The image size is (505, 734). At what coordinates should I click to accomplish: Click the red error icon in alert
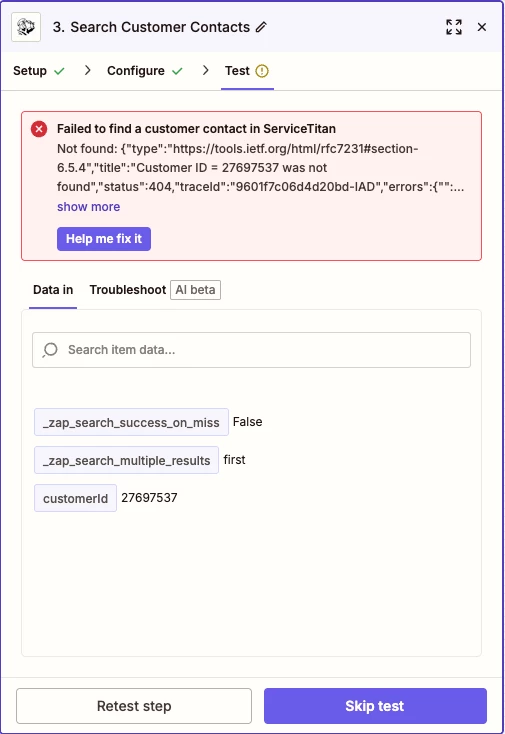(39, 129)
